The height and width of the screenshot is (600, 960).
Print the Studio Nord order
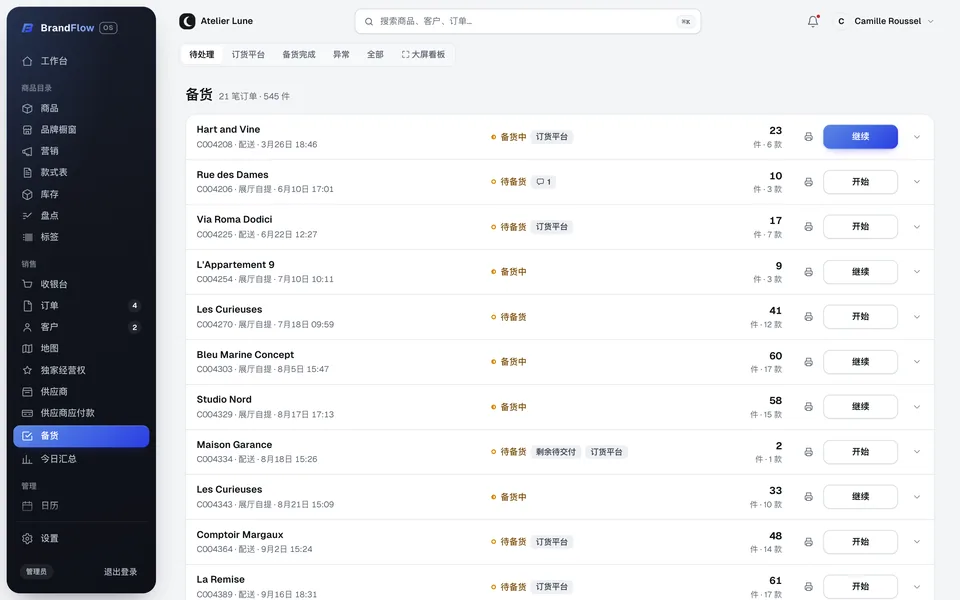point(808,407)
